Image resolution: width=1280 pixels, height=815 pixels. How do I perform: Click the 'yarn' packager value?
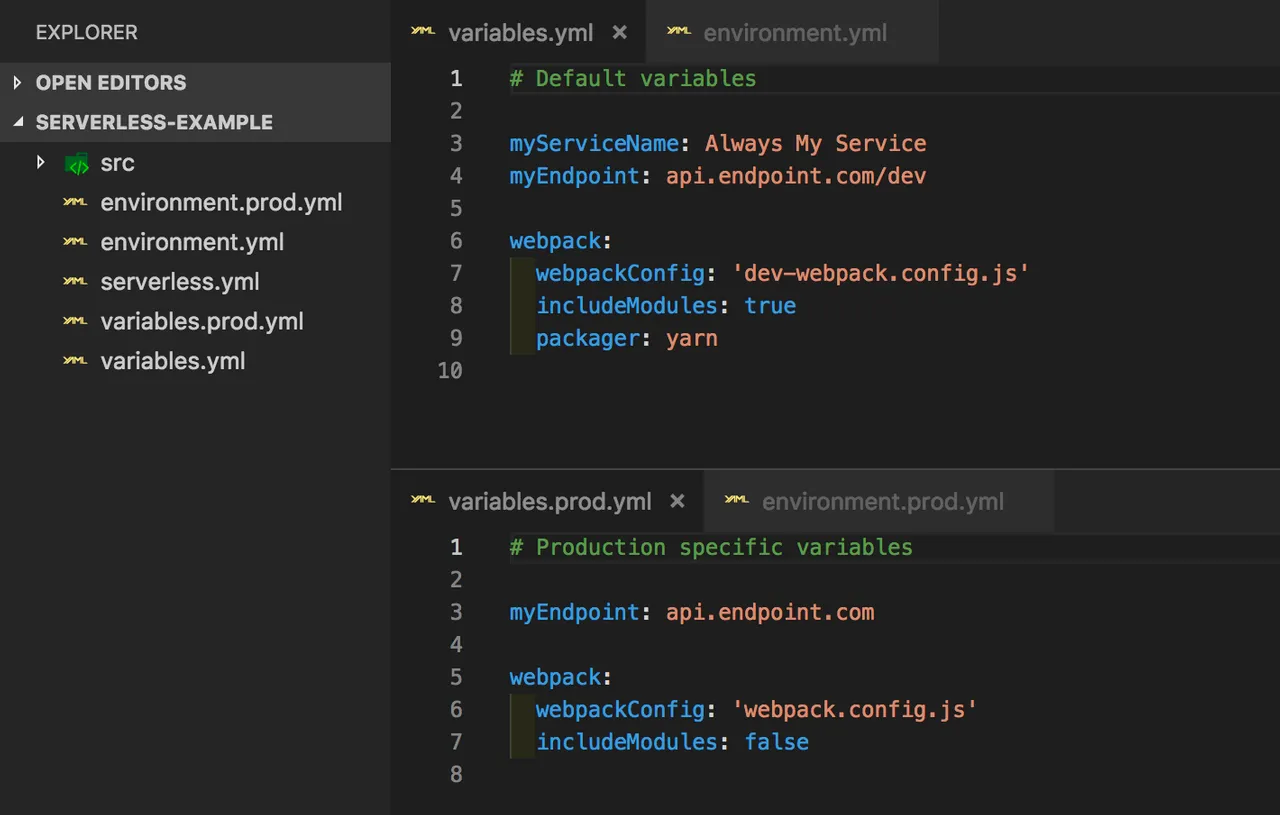(x=692, y=338)
